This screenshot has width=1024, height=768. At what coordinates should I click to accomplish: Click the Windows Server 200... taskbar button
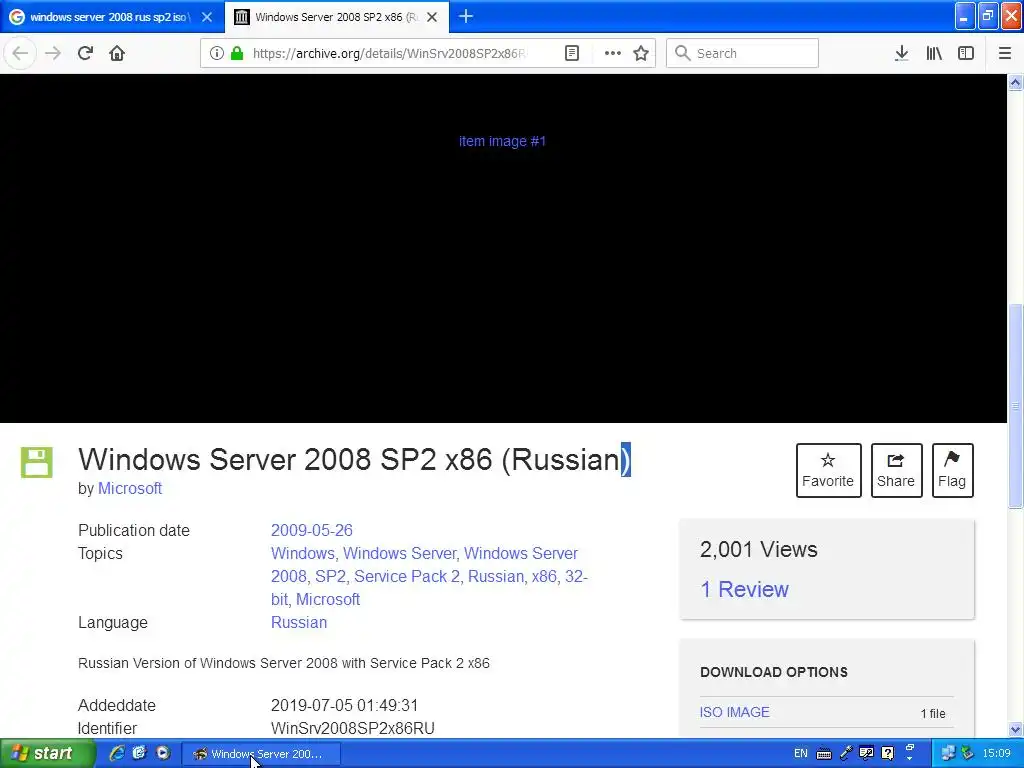coord(261,754)
